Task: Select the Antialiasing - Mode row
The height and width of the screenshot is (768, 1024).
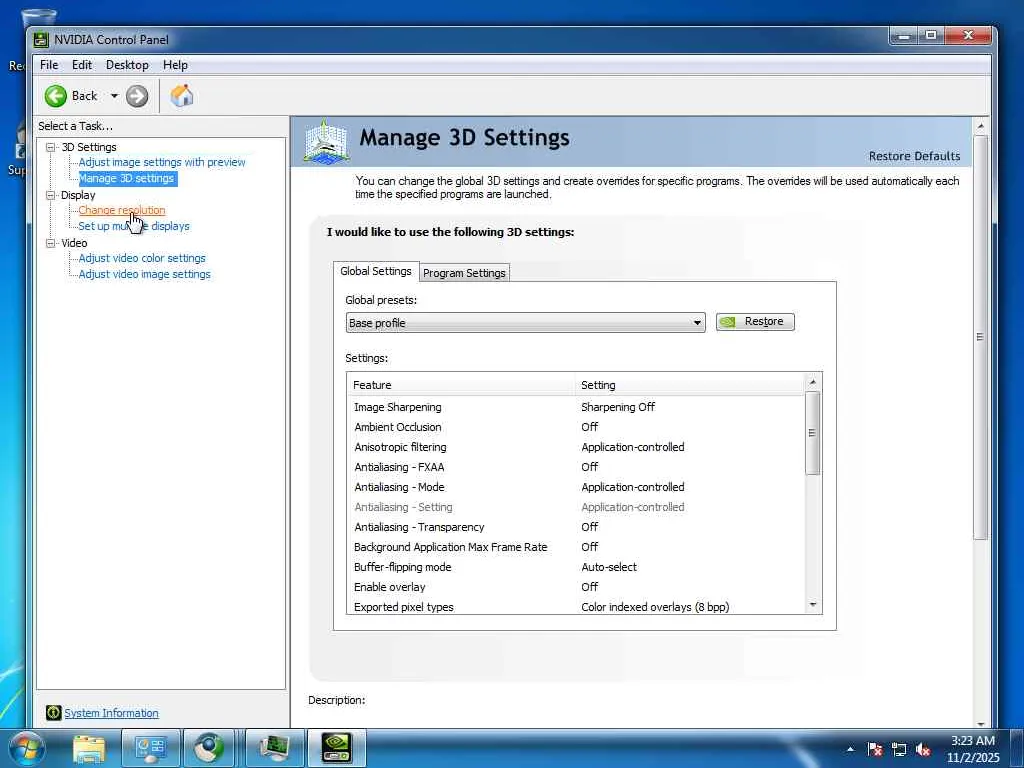Action: click(x=577, y=487)
